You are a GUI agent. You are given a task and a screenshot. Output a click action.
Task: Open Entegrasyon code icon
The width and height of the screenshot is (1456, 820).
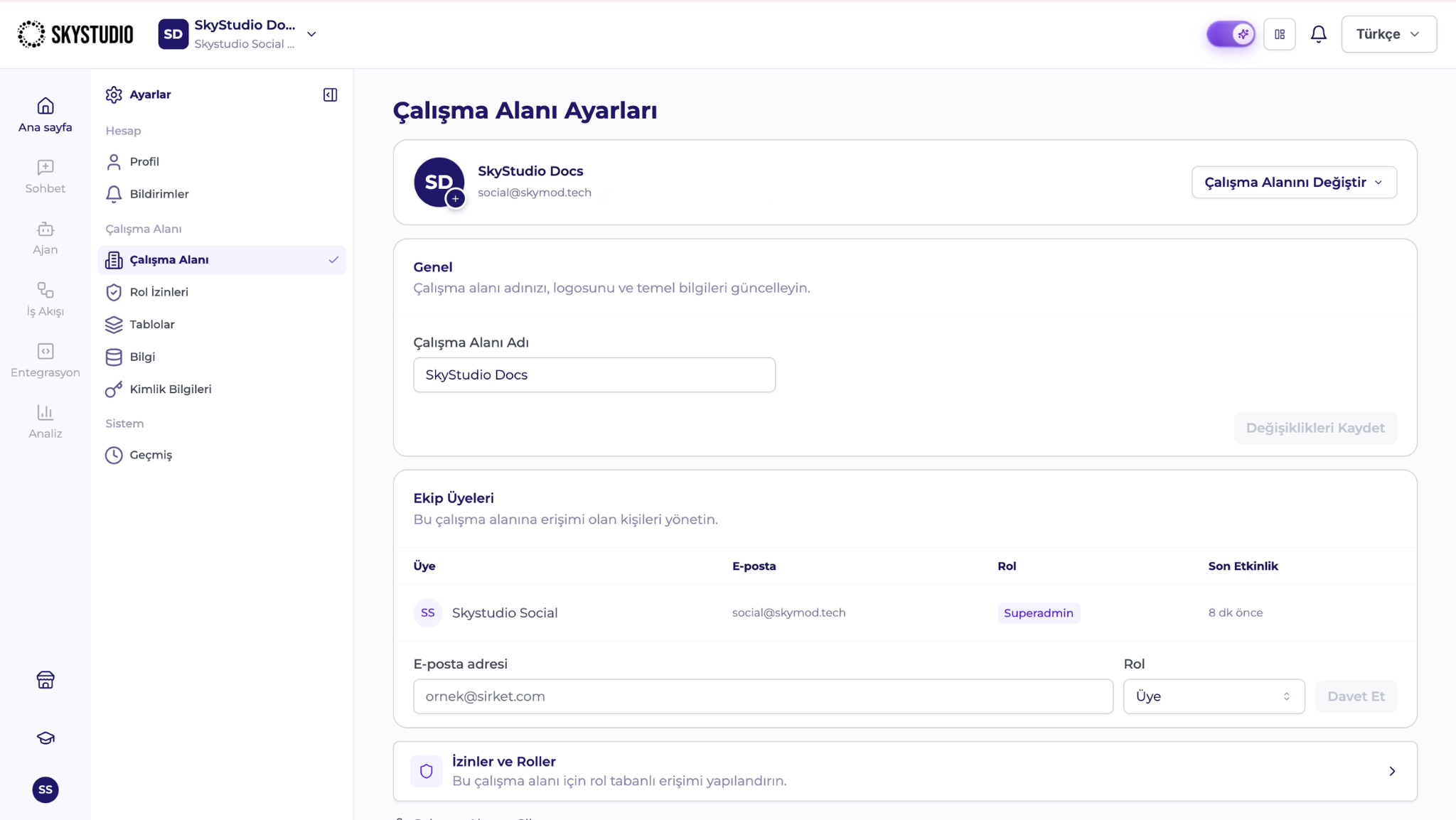tap(45, 351)
